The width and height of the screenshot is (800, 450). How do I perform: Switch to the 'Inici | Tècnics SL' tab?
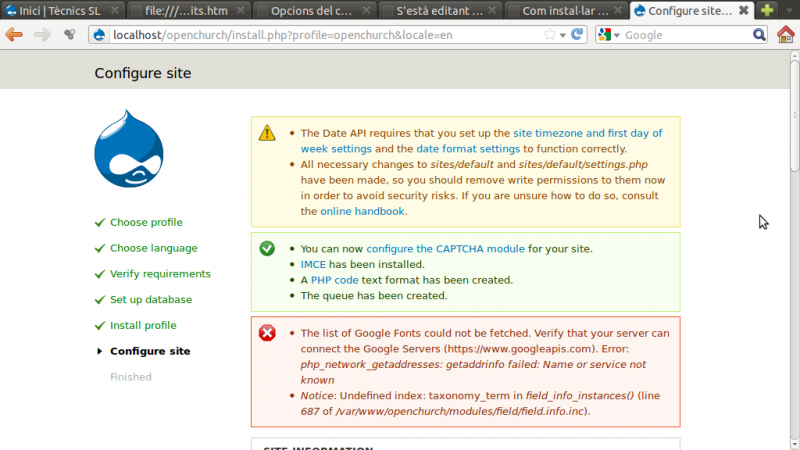pos(60,11)
